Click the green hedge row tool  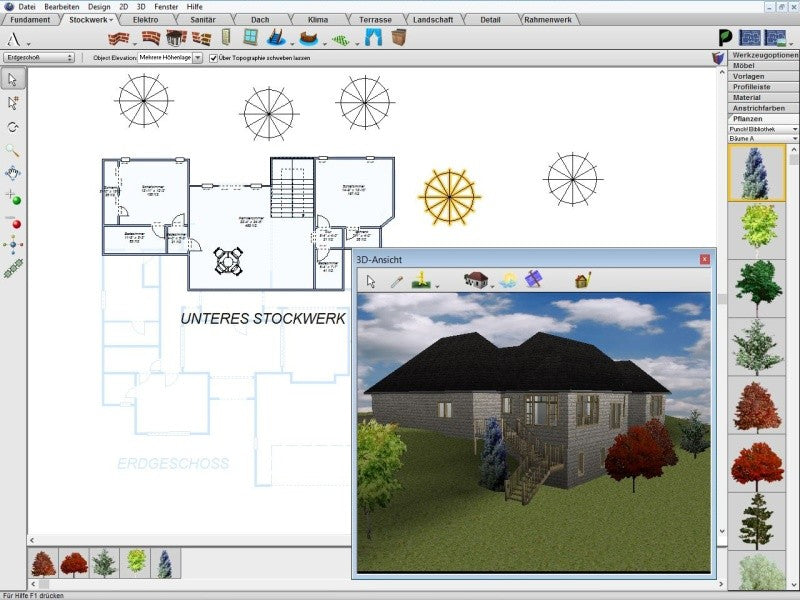(x=13, y=268)
